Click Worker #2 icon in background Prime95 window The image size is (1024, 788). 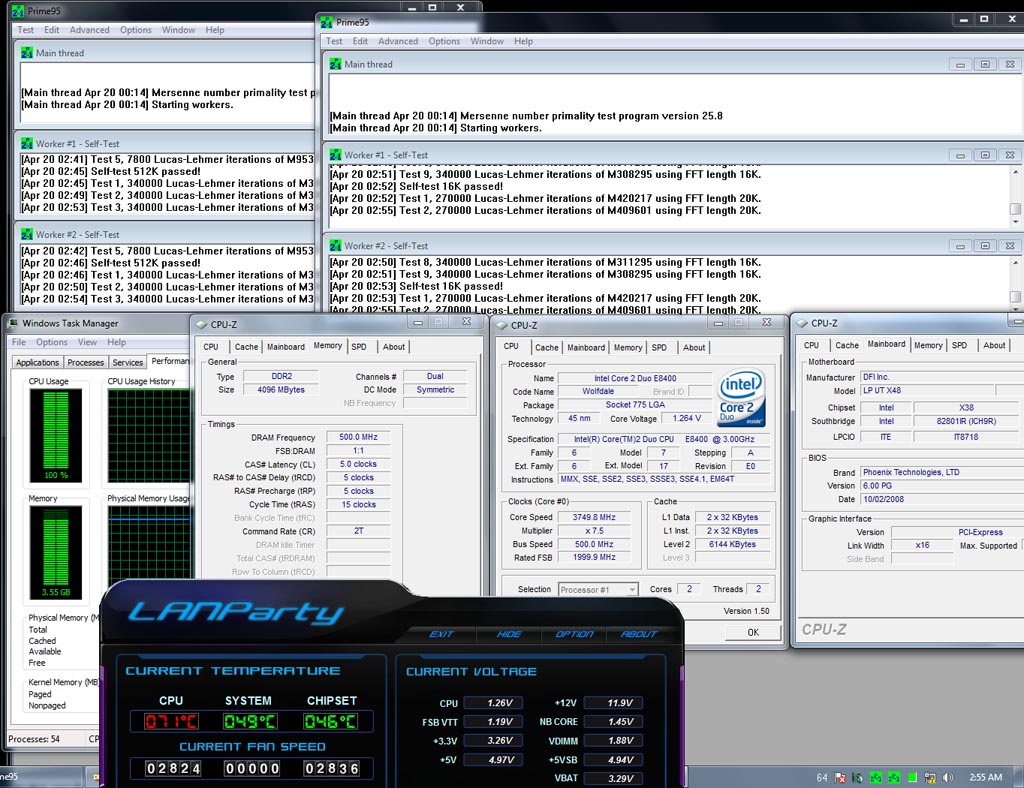click(x=27, y=234)
